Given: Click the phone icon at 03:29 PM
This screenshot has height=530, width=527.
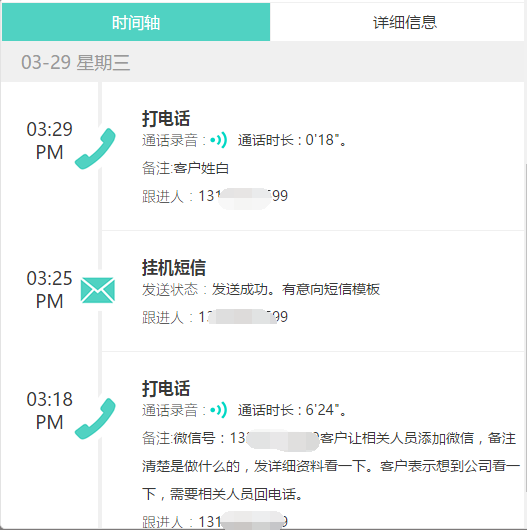Looking at the screenshot, I should coord(95,149).
